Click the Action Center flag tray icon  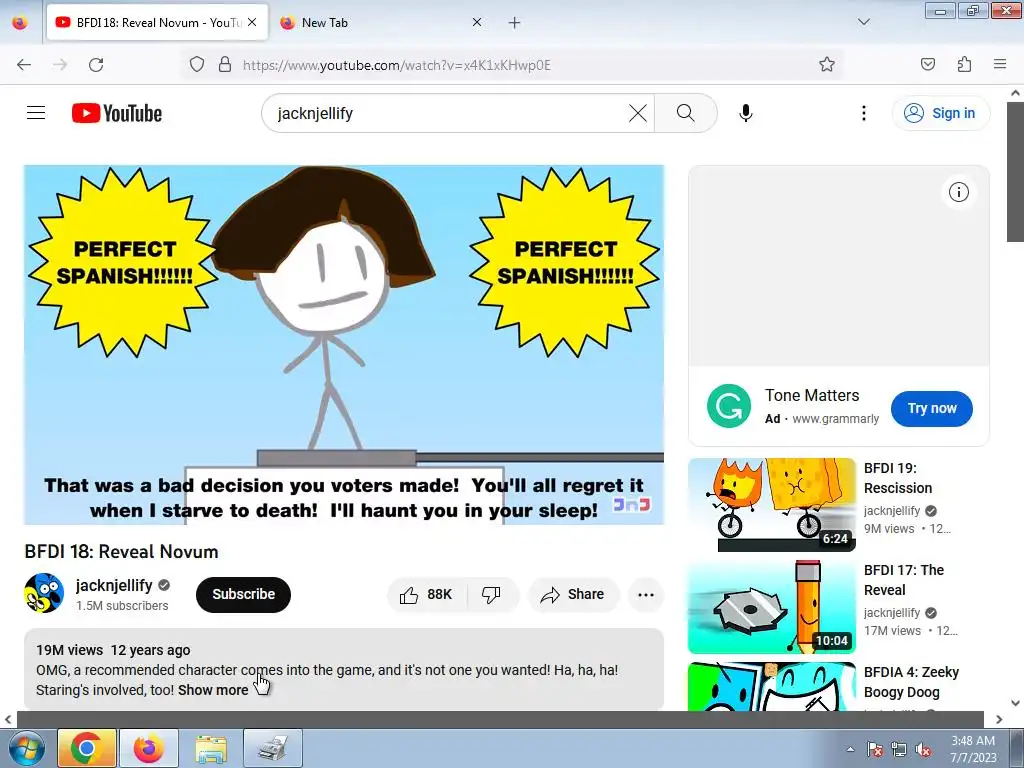[x=875, y=749]
